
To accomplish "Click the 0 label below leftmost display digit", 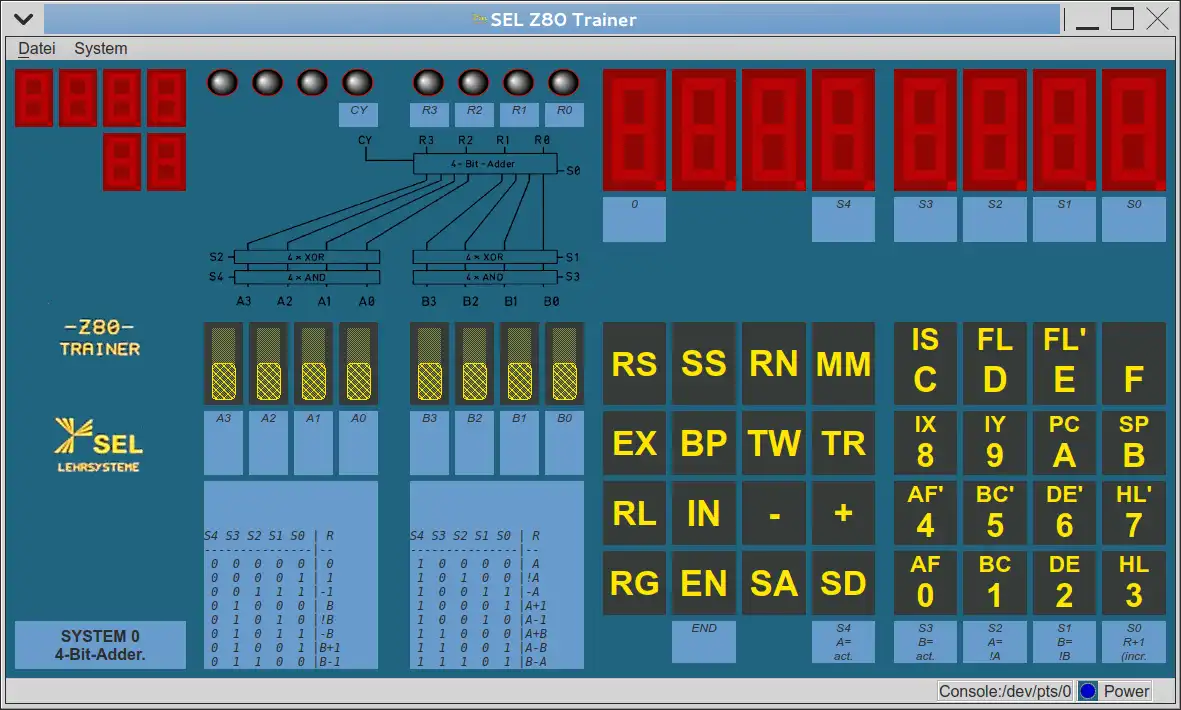I will (634, 219).
